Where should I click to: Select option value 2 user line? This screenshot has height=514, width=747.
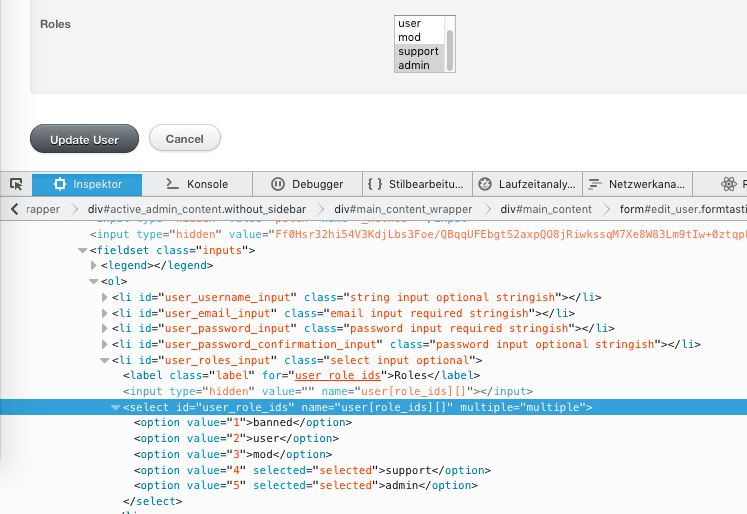point(236,438)
